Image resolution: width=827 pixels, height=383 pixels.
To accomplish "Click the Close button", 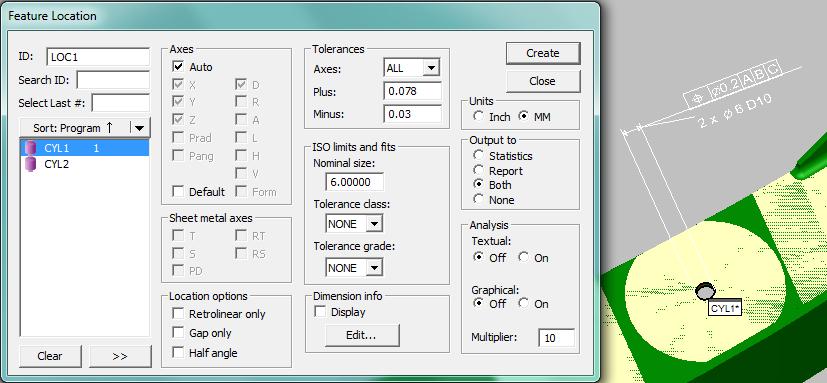I will pos(543,81).
